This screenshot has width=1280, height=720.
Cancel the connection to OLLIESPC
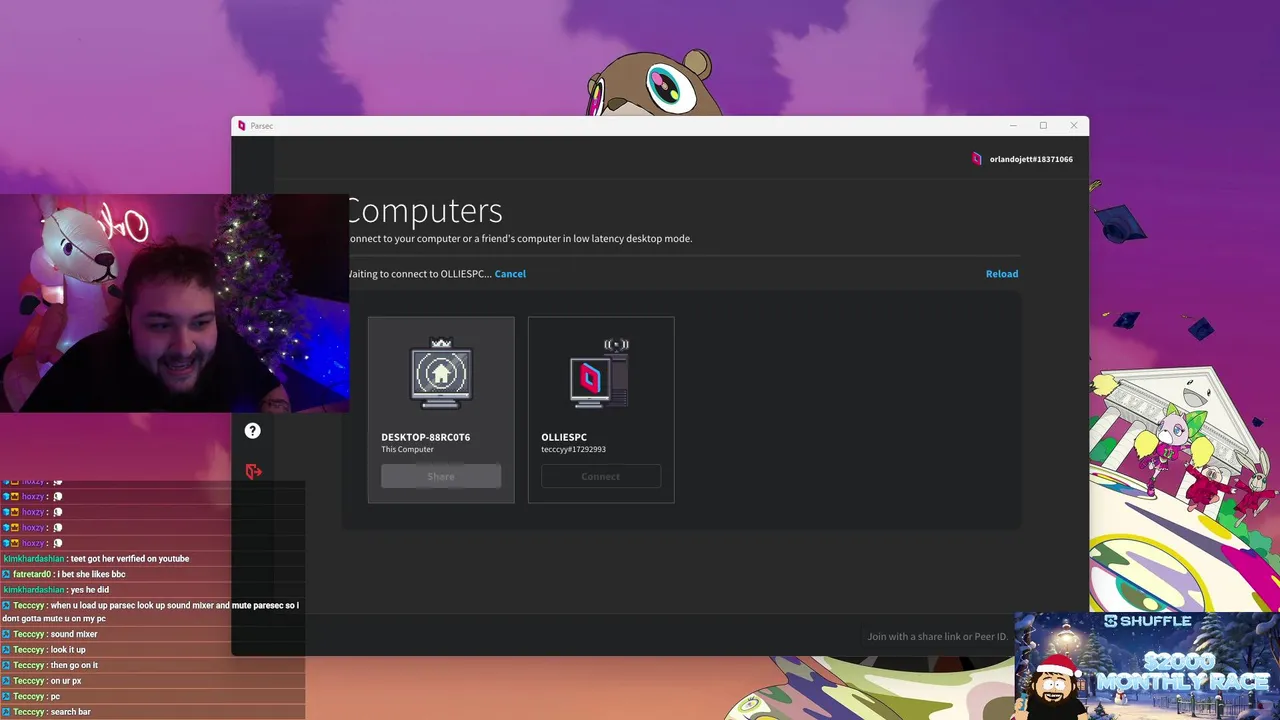coord(510,274)
